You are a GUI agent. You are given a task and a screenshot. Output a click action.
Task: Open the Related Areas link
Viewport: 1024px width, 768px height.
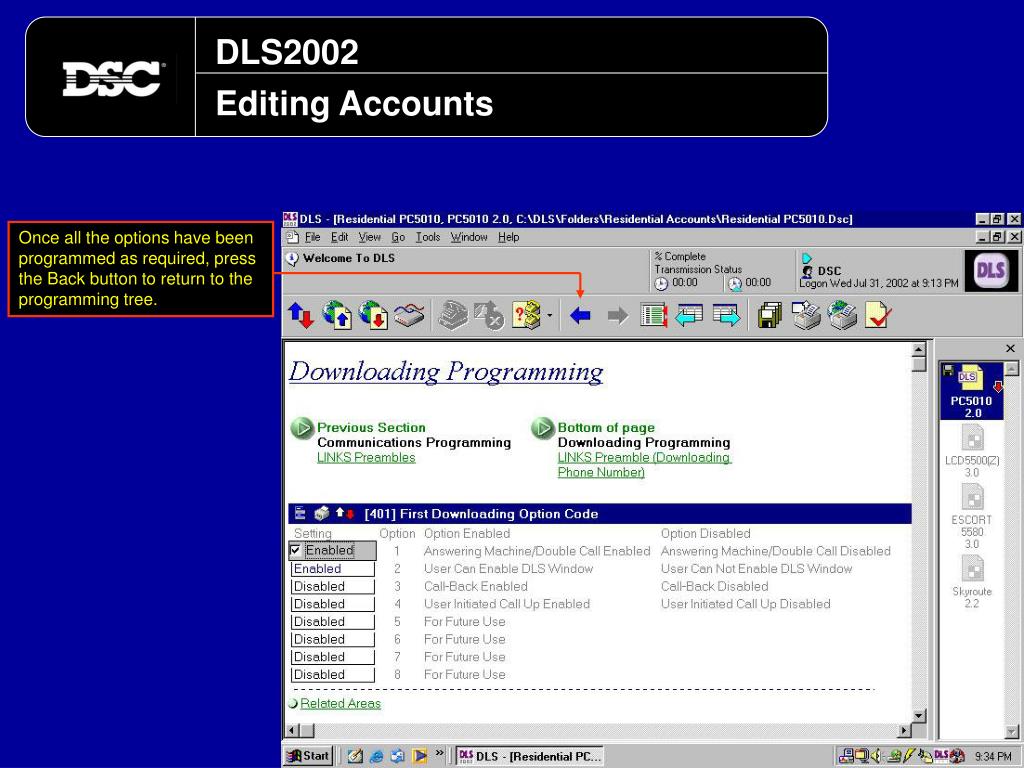click(340, 703)
